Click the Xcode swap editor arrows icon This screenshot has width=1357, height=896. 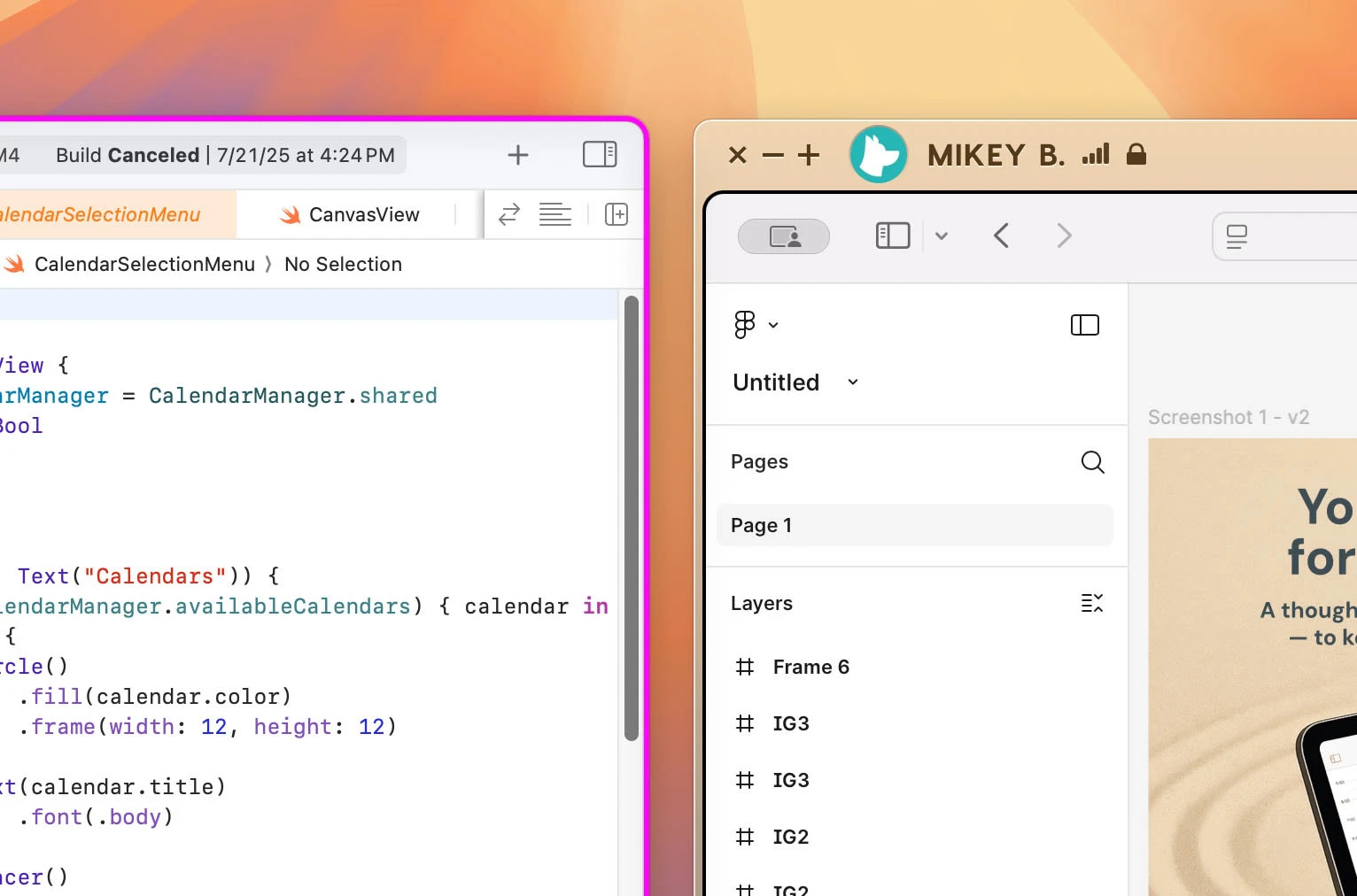point(509,214)
